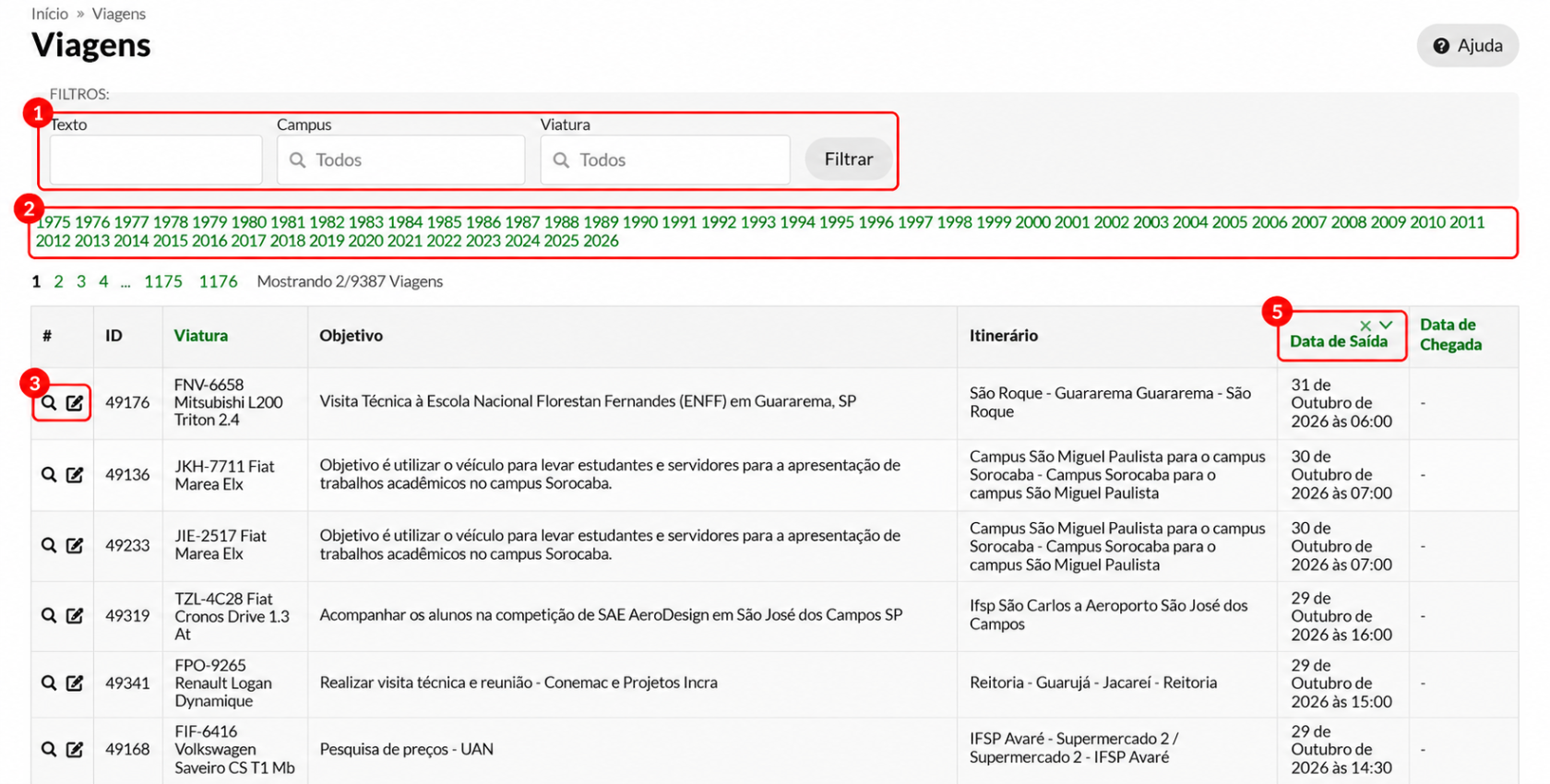Click the Filtrar button

(849, 160)
